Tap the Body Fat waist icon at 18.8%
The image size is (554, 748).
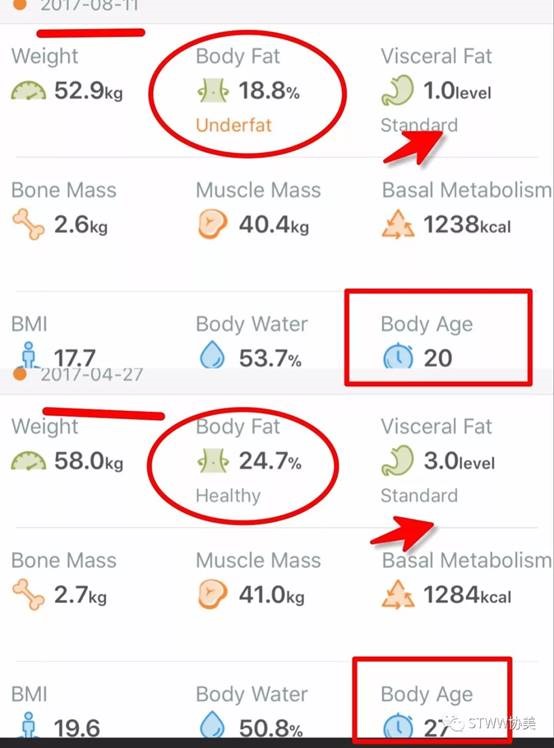[x=213, y=91]
